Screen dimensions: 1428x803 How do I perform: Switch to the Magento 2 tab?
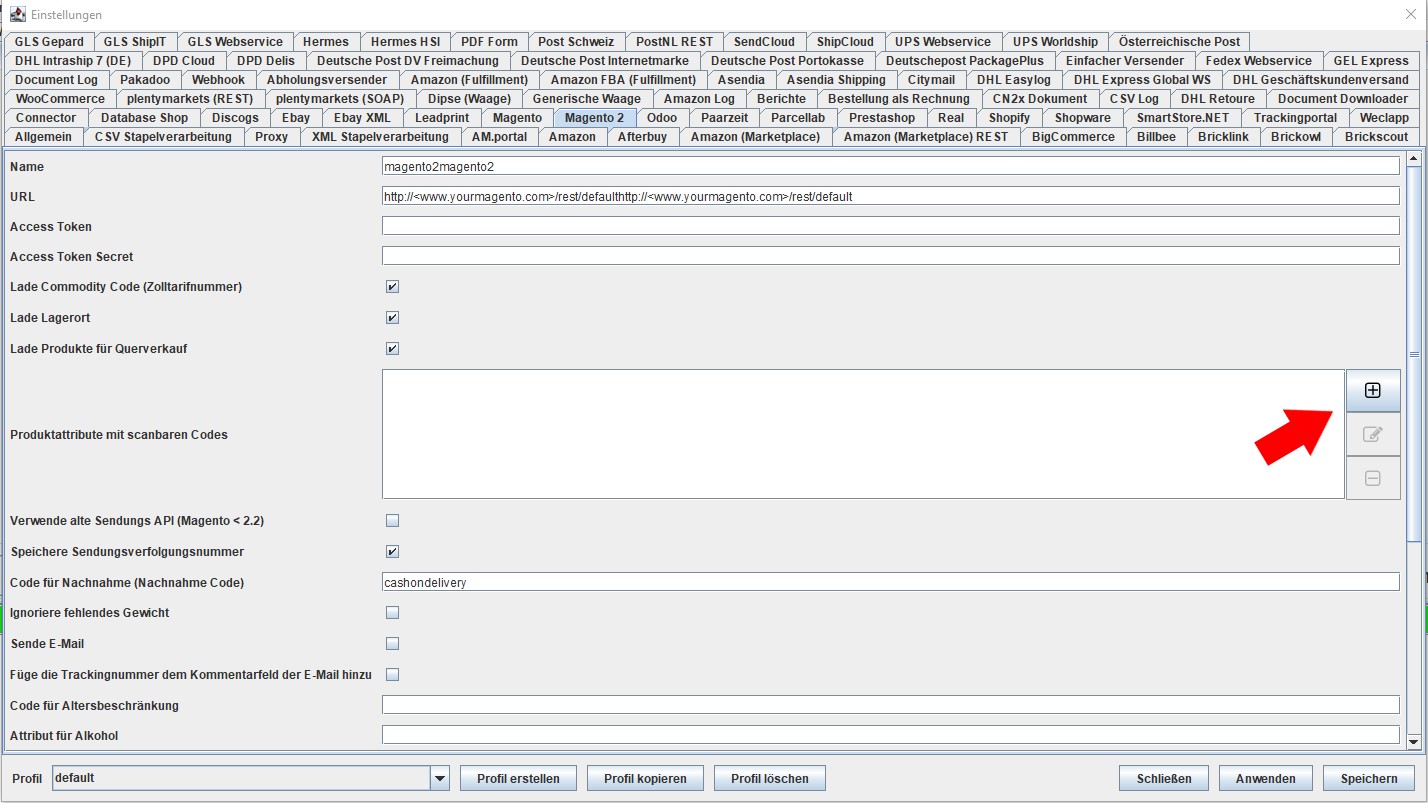(x=594, y=118)
